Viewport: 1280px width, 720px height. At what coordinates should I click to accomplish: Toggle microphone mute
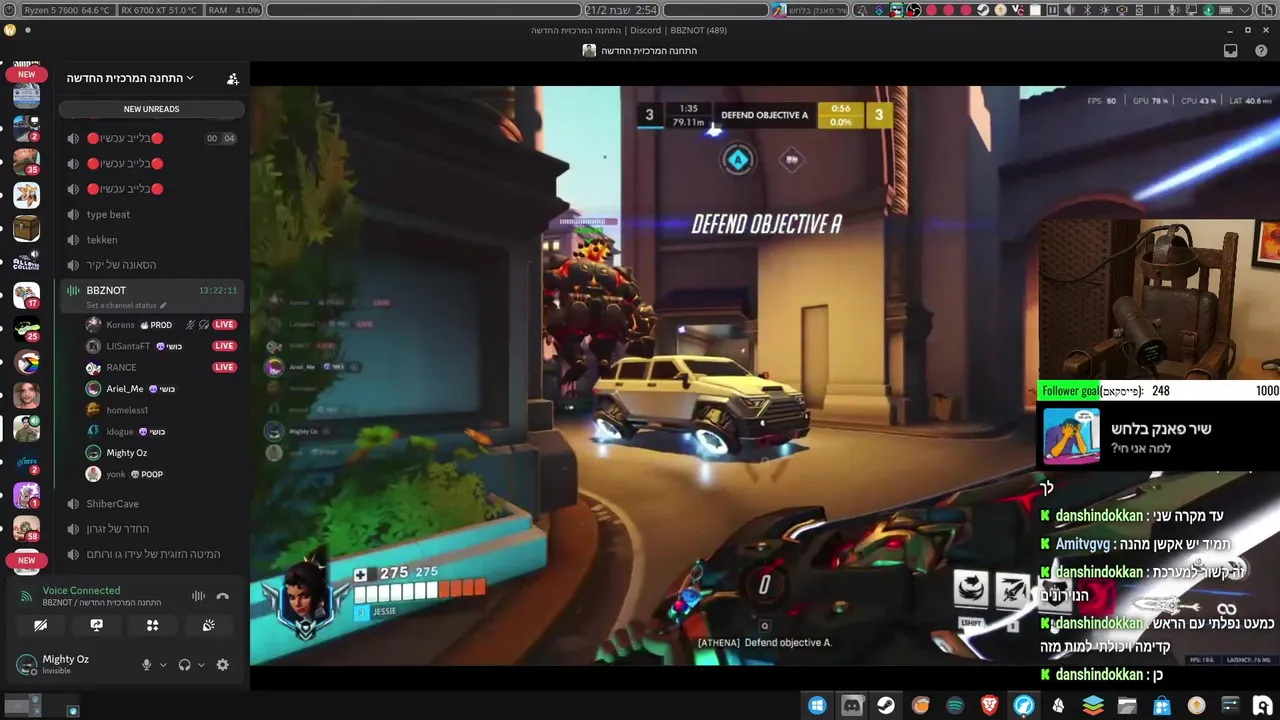coord(146,665)
